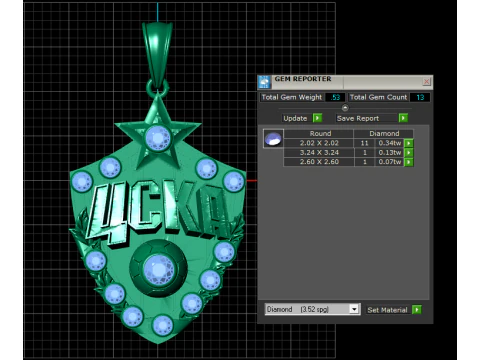Select the round gem thumbnail icon

click(273, 139)
